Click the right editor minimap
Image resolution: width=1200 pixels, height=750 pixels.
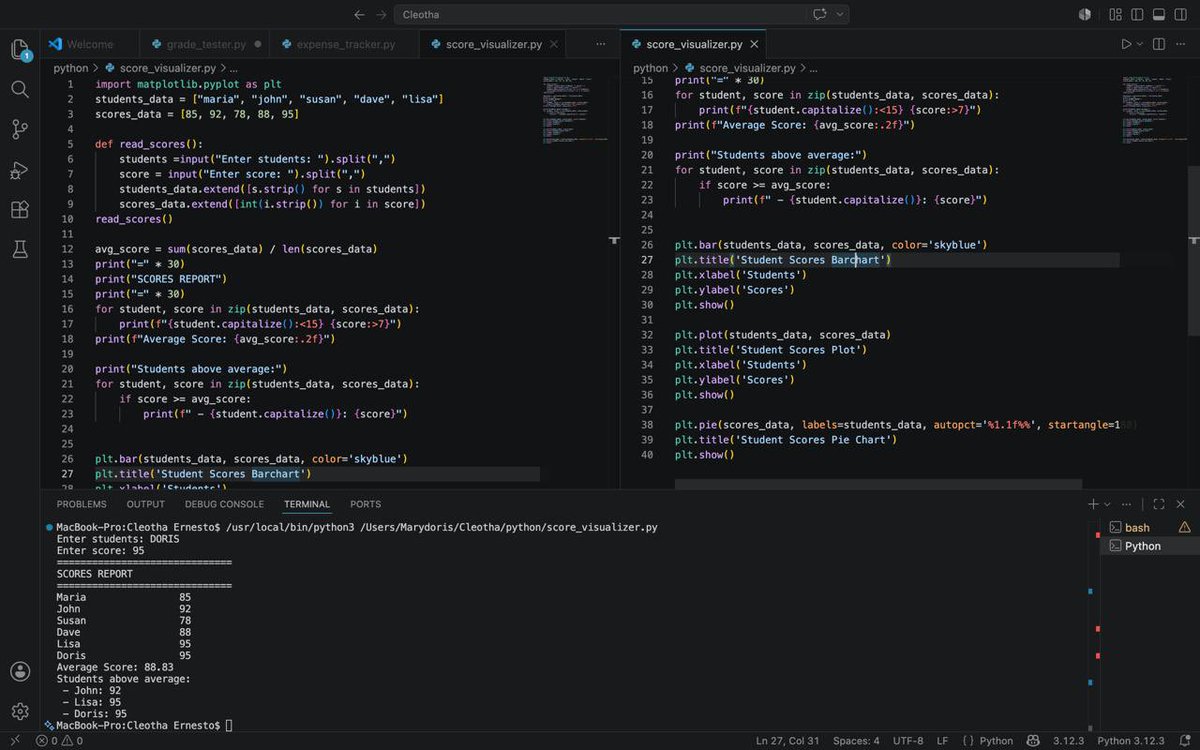[1155, 110]
